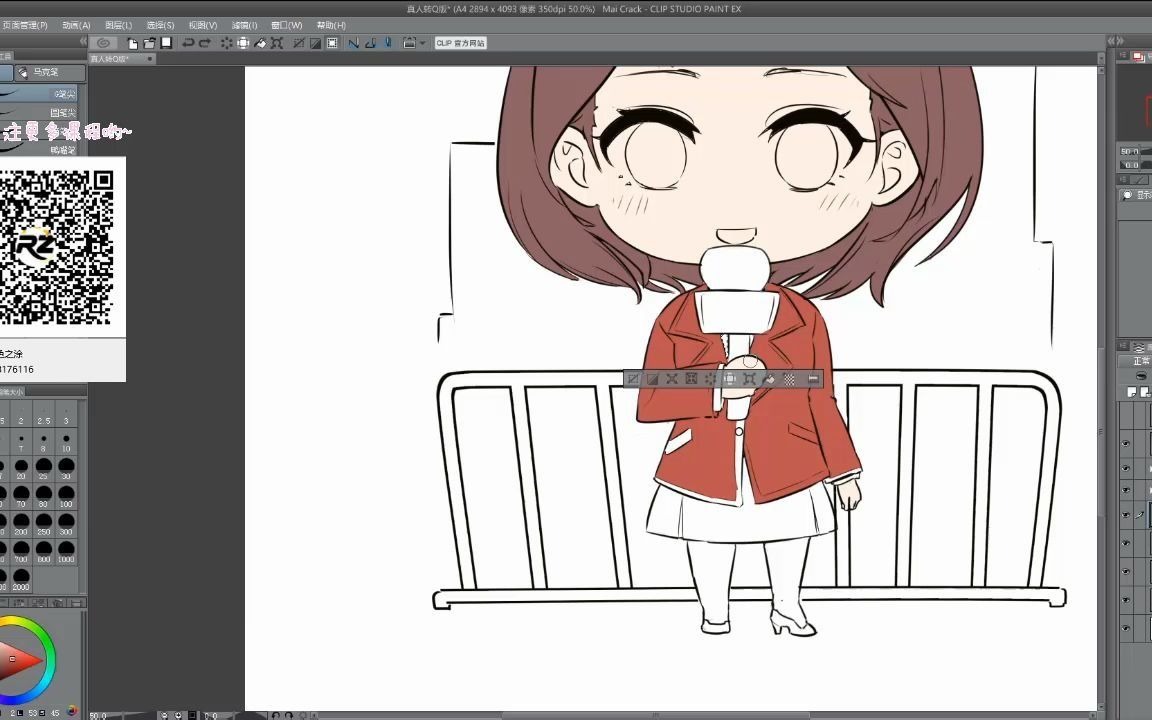Viewport: 1152px width, 720px height.
Task: Click the magnifier search icon beside 显示
Action: 1127,195
